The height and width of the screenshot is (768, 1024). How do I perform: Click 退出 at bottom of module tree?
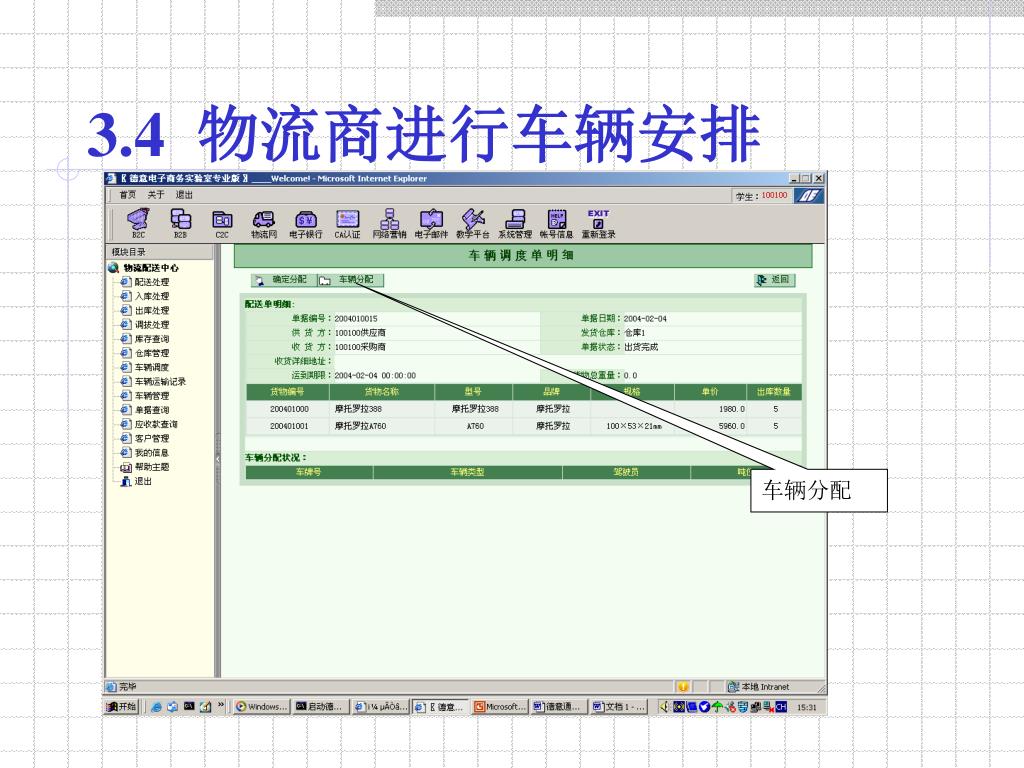[x=143, y=481]
